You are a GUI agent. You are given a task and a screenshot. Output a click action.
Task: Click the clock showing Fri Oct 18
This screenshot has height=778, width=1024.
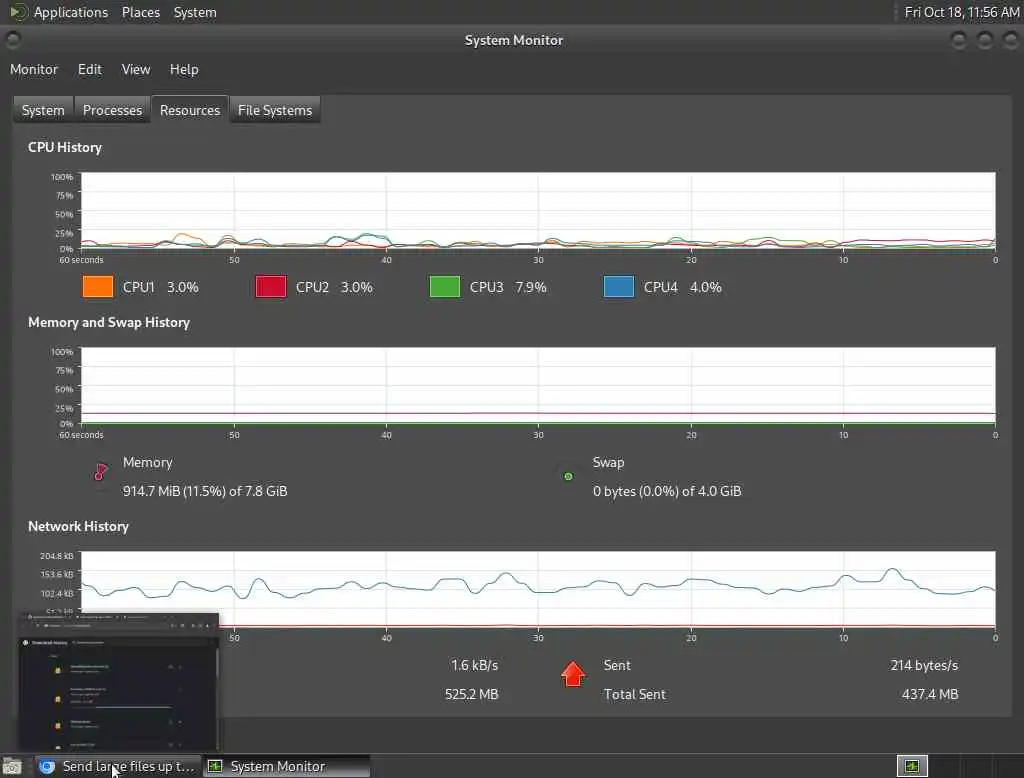pos(961,12)
